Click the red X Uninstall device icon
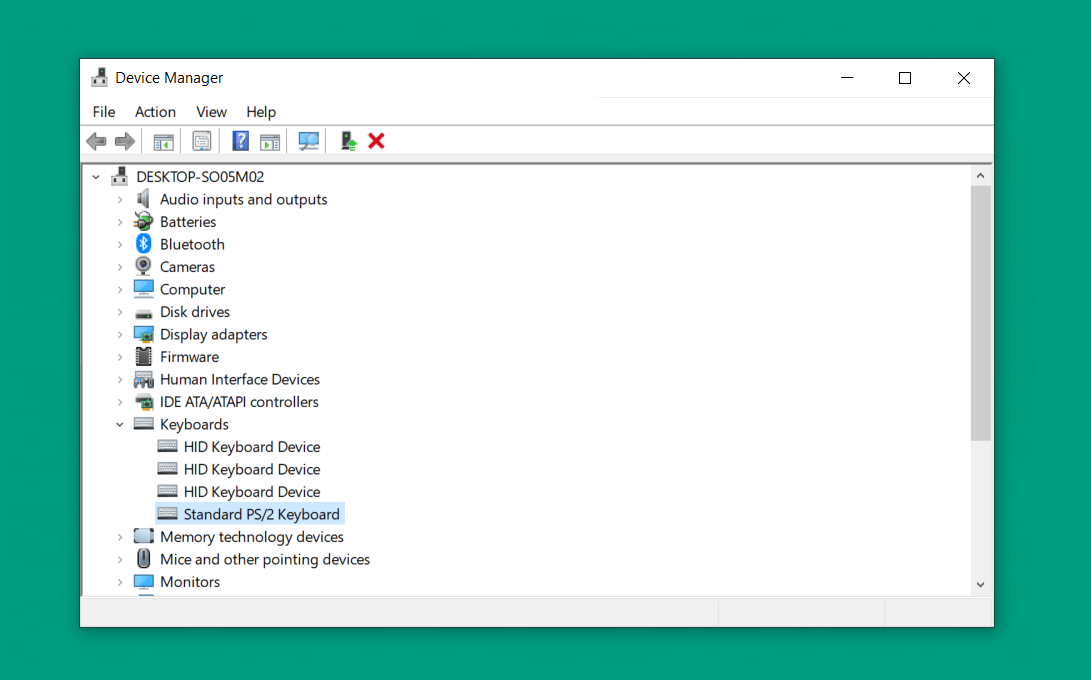Image resolution: width=1091 pixels, height=680 pixels. coord(376,141)
